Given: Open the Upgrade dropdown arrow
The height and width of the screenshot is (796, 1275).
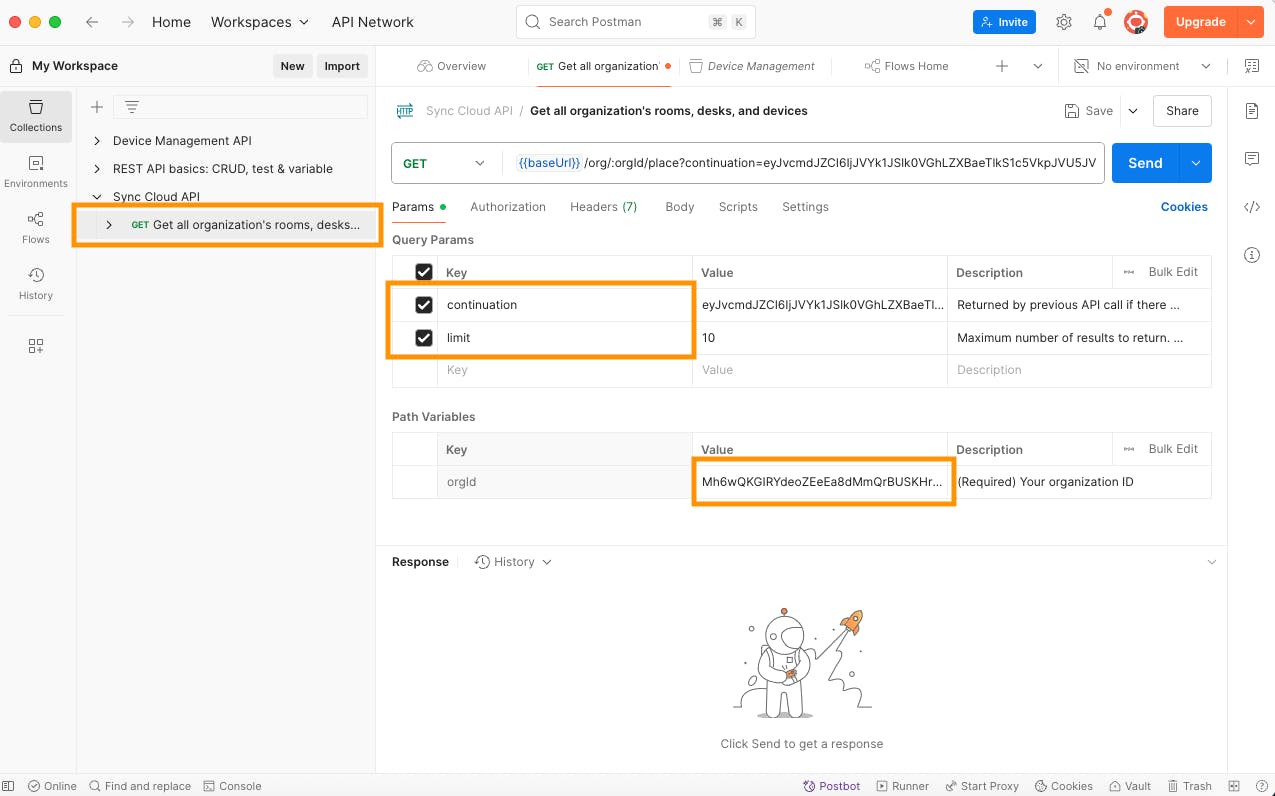Looking at the screenshot, I should pyautogui.click(x=1251, y=22).
